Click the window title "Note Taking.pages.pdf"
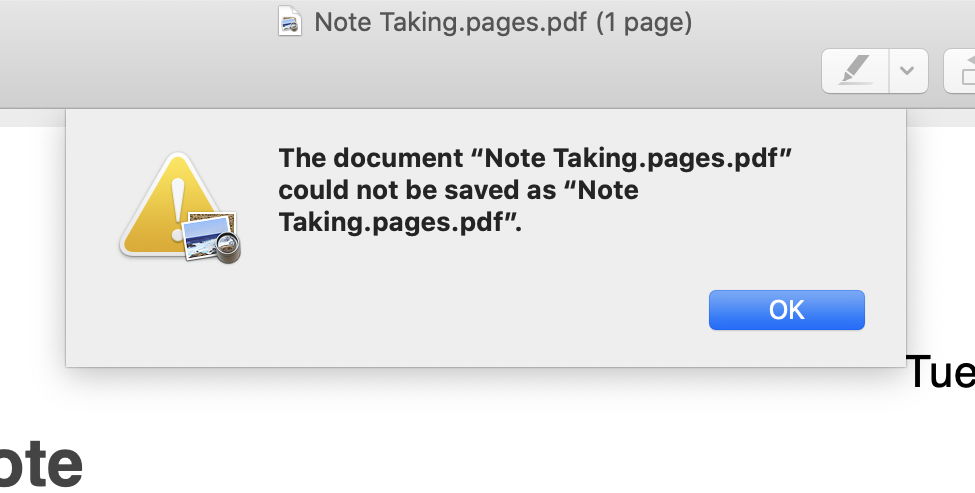The image size is (975, 493). point(450,22)
